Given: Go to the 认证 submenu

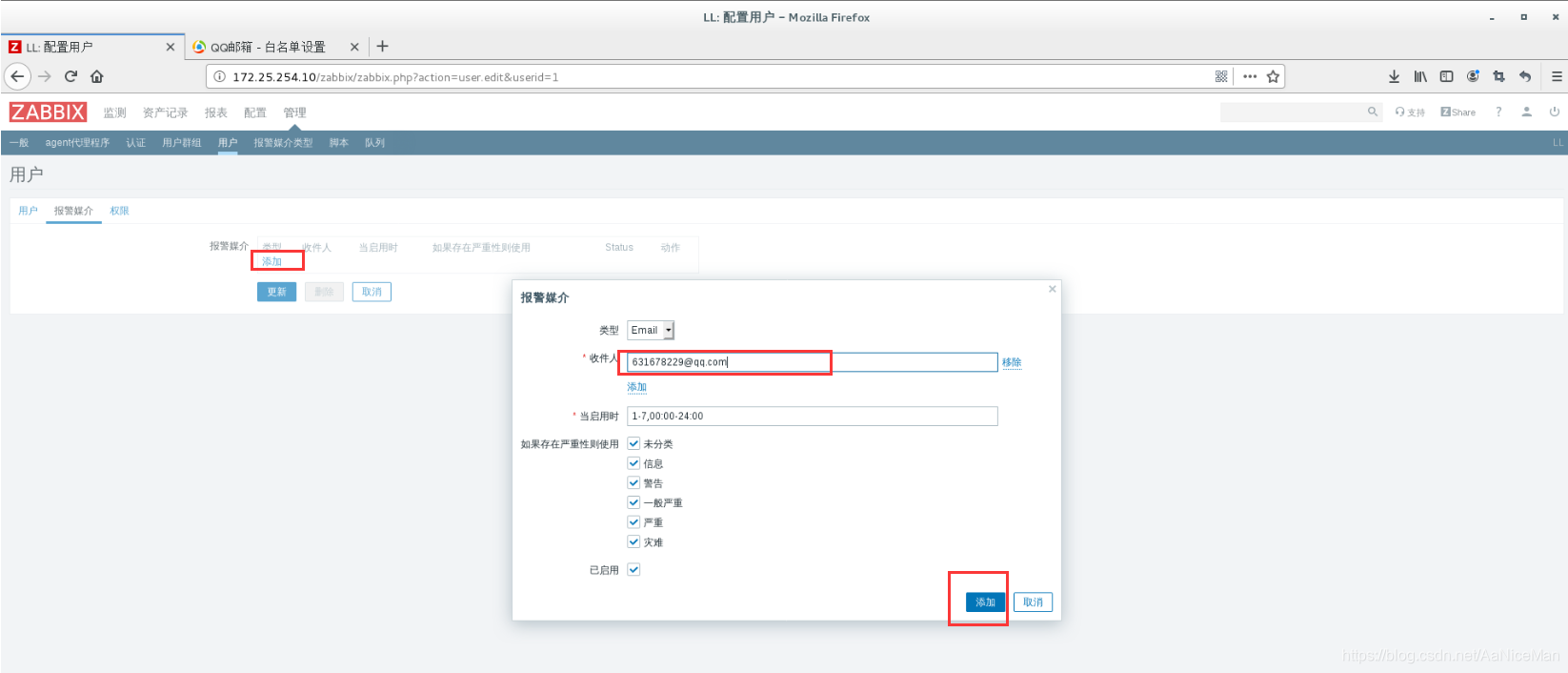Looking at the screenshot, I should [x=136, y=143].
